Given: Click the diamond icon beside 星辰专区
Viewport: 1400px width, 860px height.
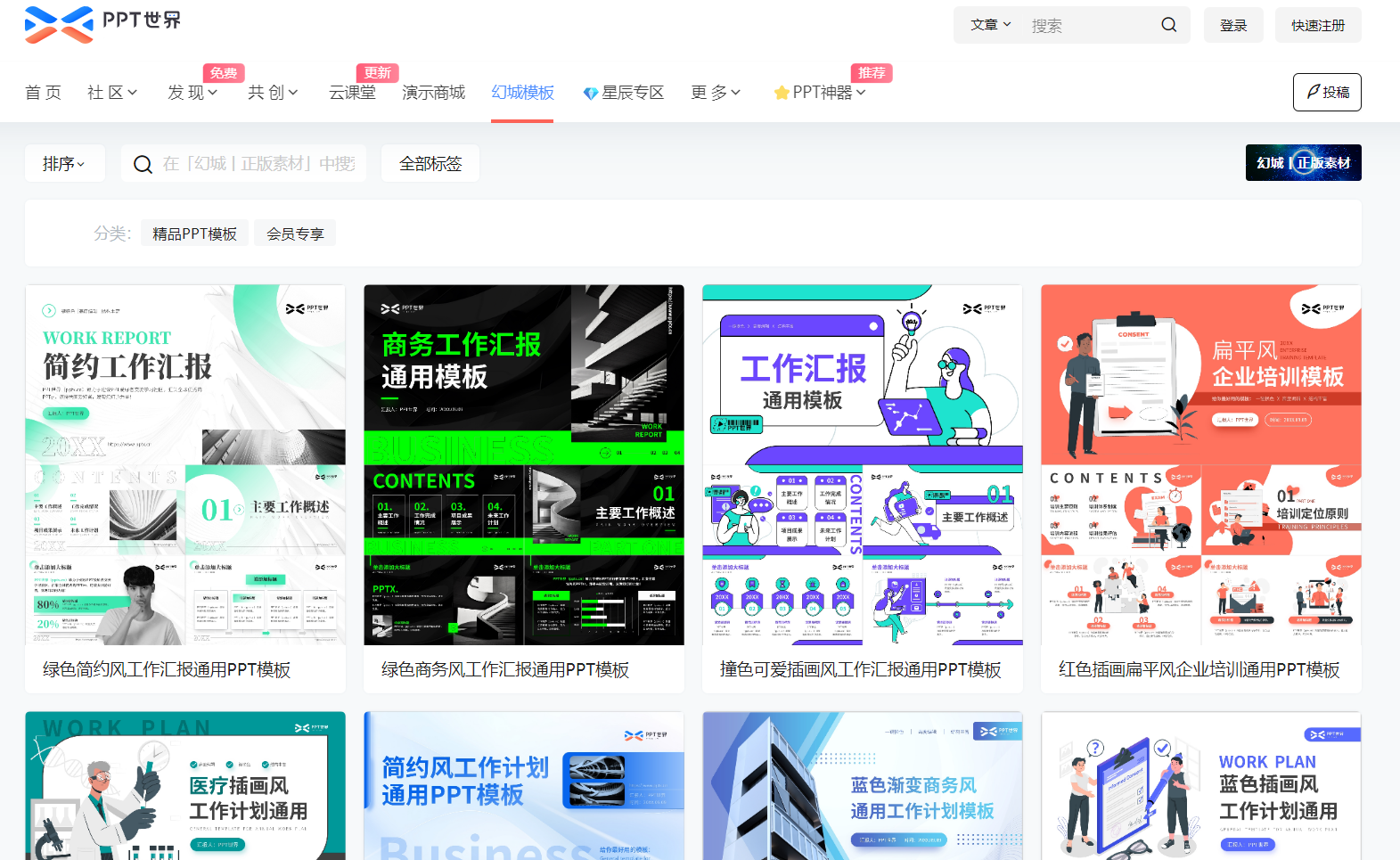Looking at the screenshot, I should pos(590,93).
